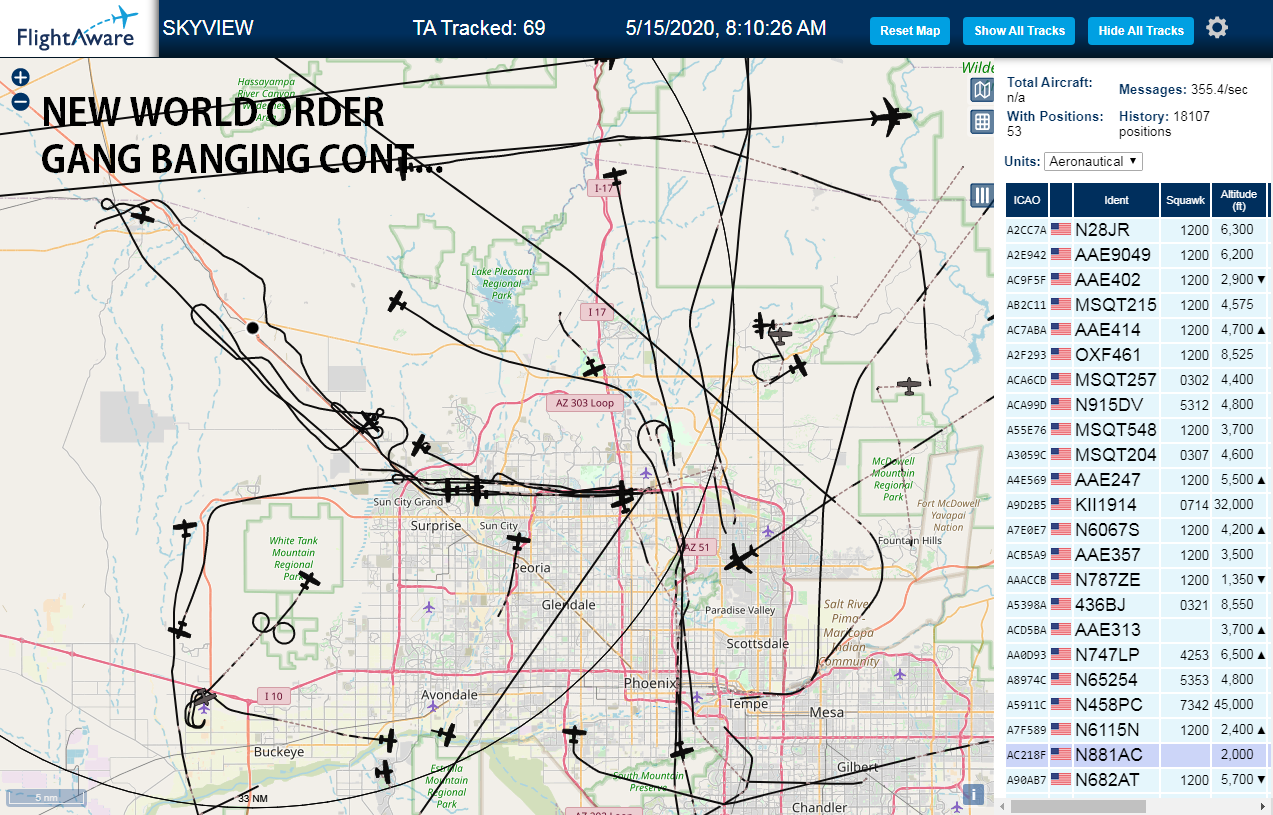Click purple airport marker left of Tempe
Image resolution: width=1273 pixels, height=815 pixels.
[x=697, y=696]
